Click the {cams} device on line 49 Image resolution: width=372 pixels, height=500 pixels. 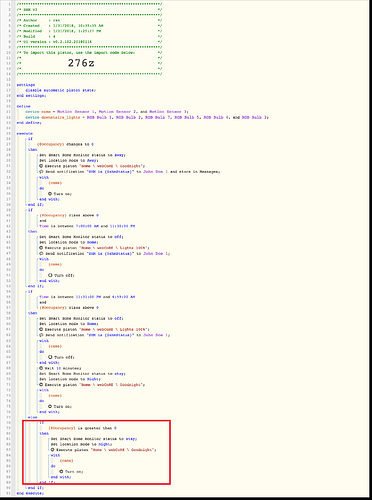coord(55,264)
